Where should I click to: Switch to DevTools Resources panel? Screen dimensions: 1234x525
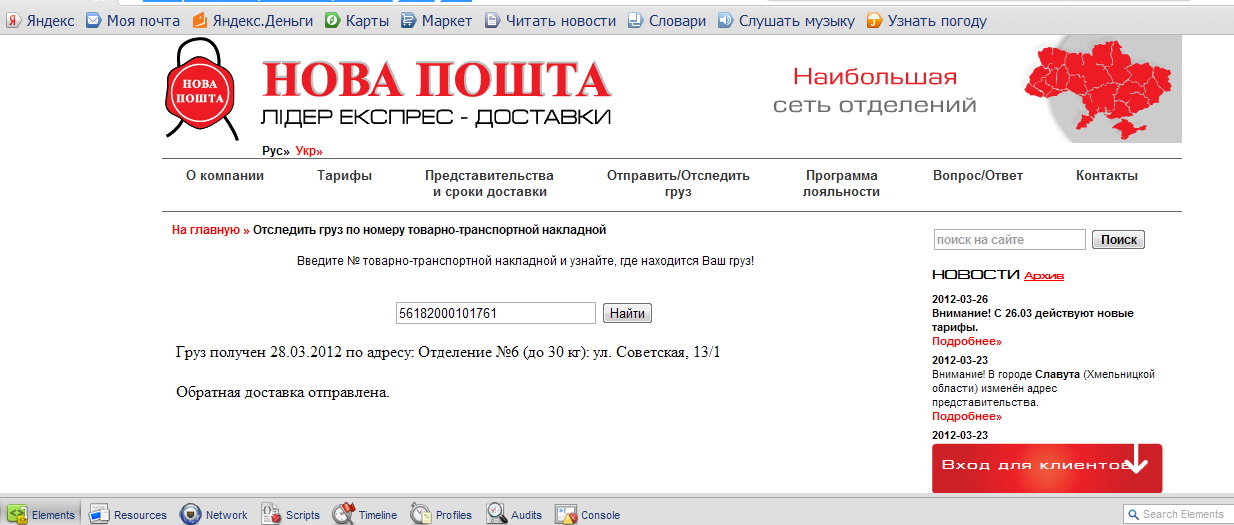[x=128, y=514]
